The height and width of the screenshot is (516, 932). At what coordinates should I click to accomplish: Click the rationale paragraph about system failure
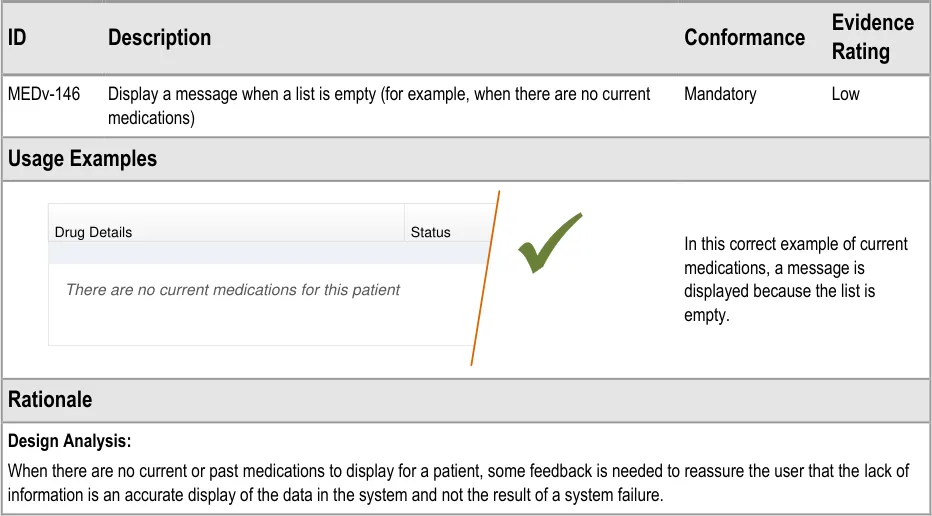tap(459, 482)
